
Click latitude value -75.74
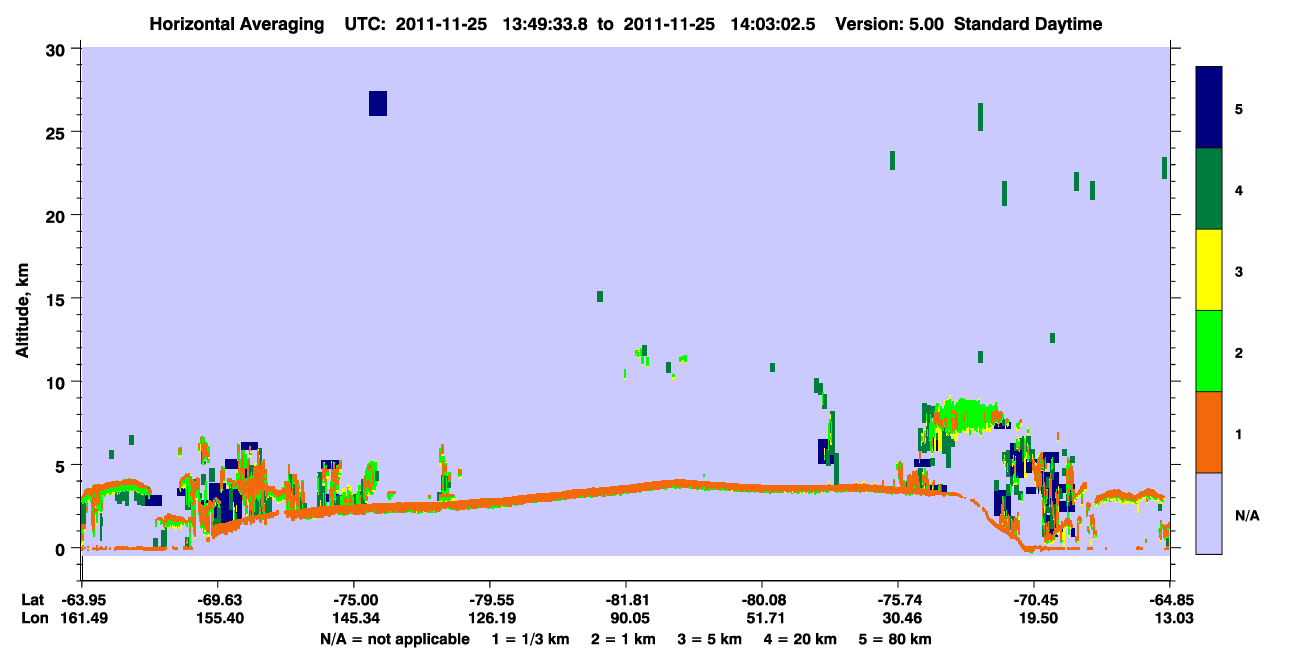pyautogui.click(x=898, y=600)
